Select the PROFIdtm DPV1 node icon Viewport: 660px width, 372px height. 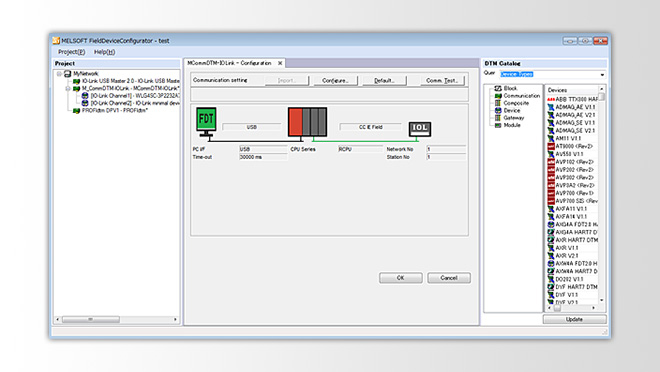coord(76,111)
